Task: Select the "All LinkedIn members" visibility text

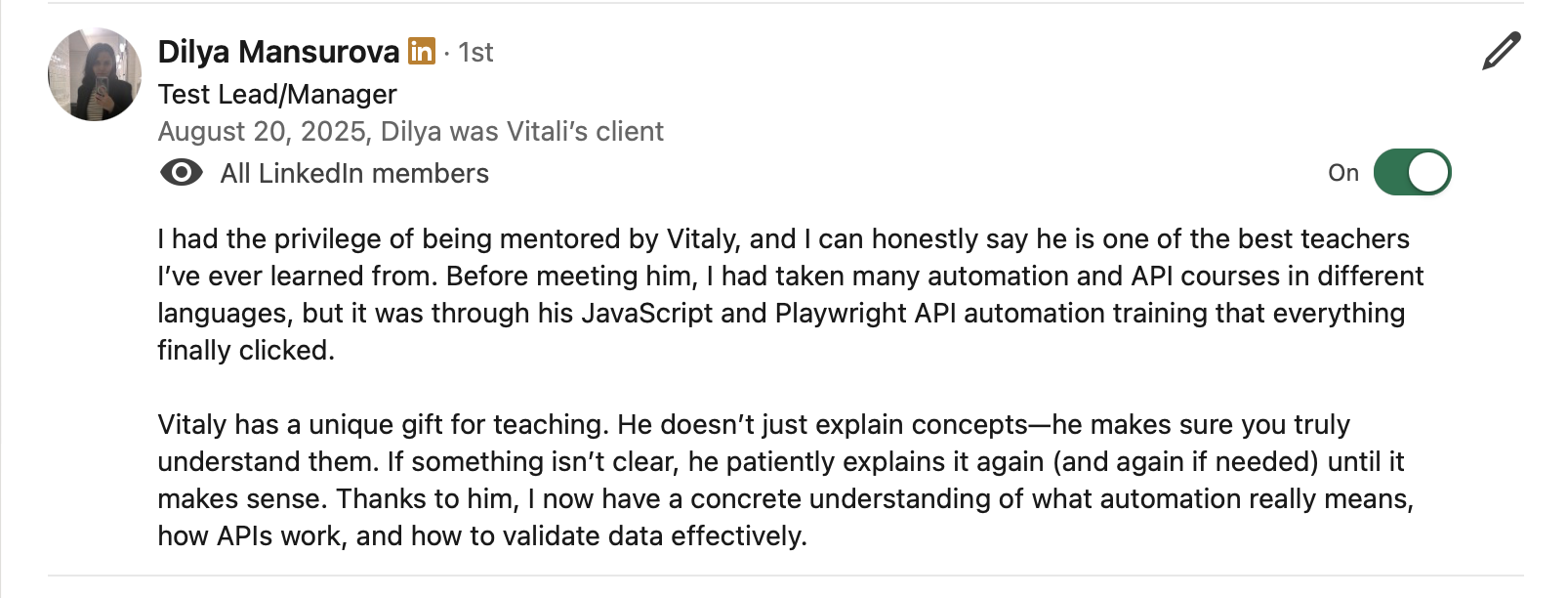Action: pos(354,174)
